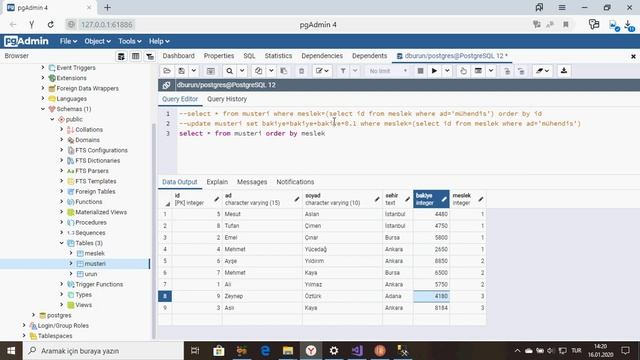The width and height of the screenshot is (640, 360).
Task: Open the Execute options dropdown arrow
Action: click(447, 71)
